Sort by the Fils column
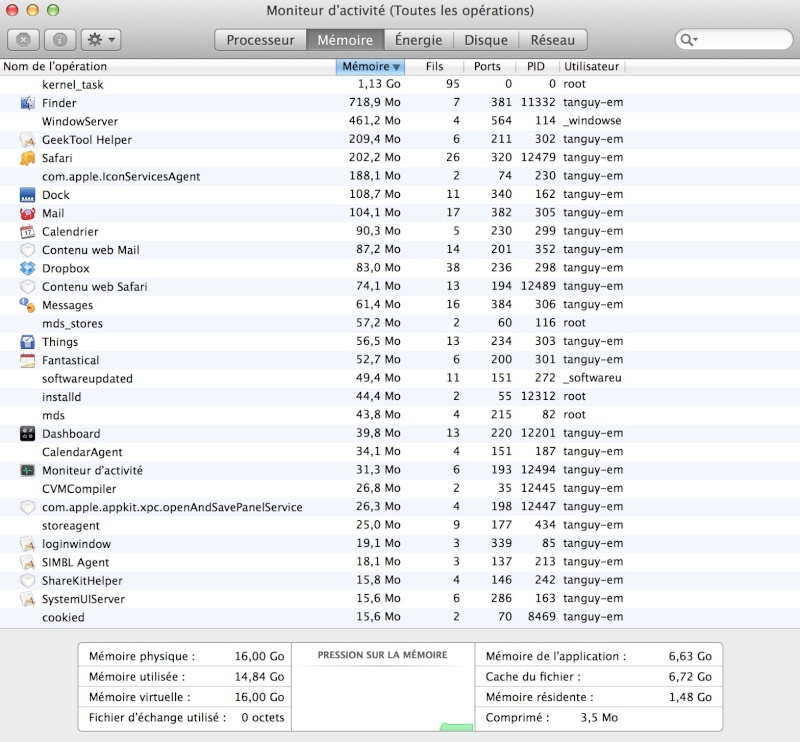800x742 pixels. (x=434, y=66)
